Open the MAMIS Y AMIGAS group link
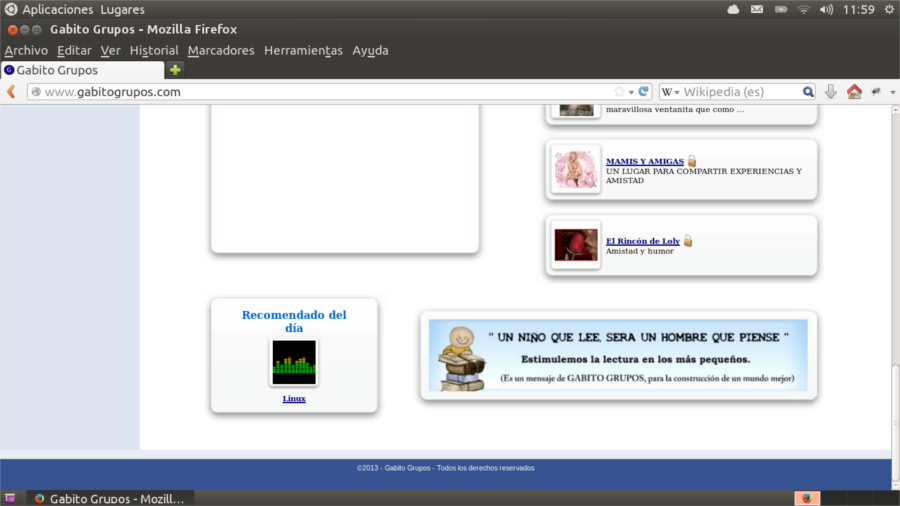Screen dimensions: 900x506 [644, 161]
